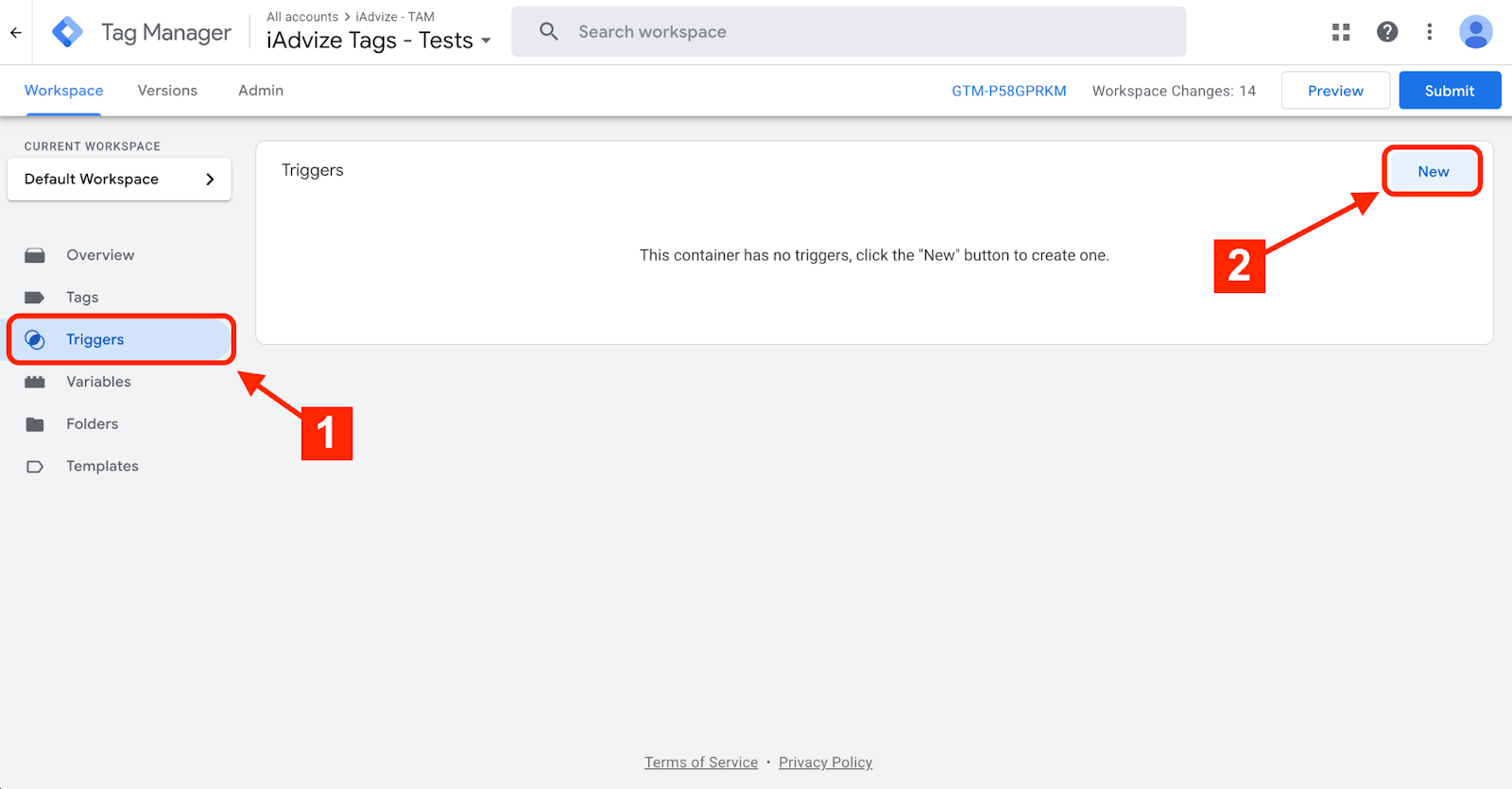Screen dimensions: 1512x789
Task: Open the Google apps grid
Action: pyautogui.click(x=1340, y=32)
